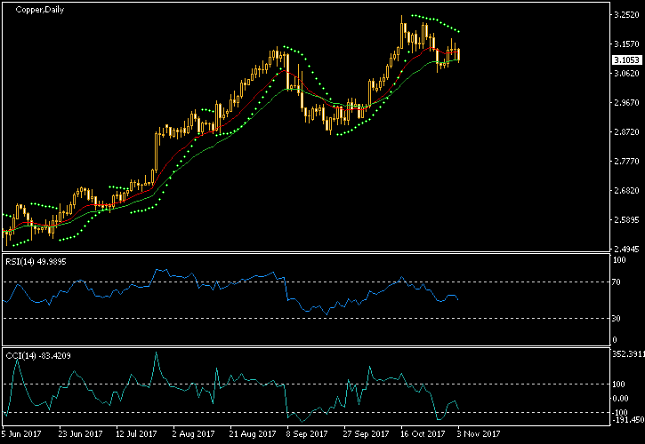Click the 2.8720 price axis label
This screenshot has width=645, height=444.
tap(626, 132)
